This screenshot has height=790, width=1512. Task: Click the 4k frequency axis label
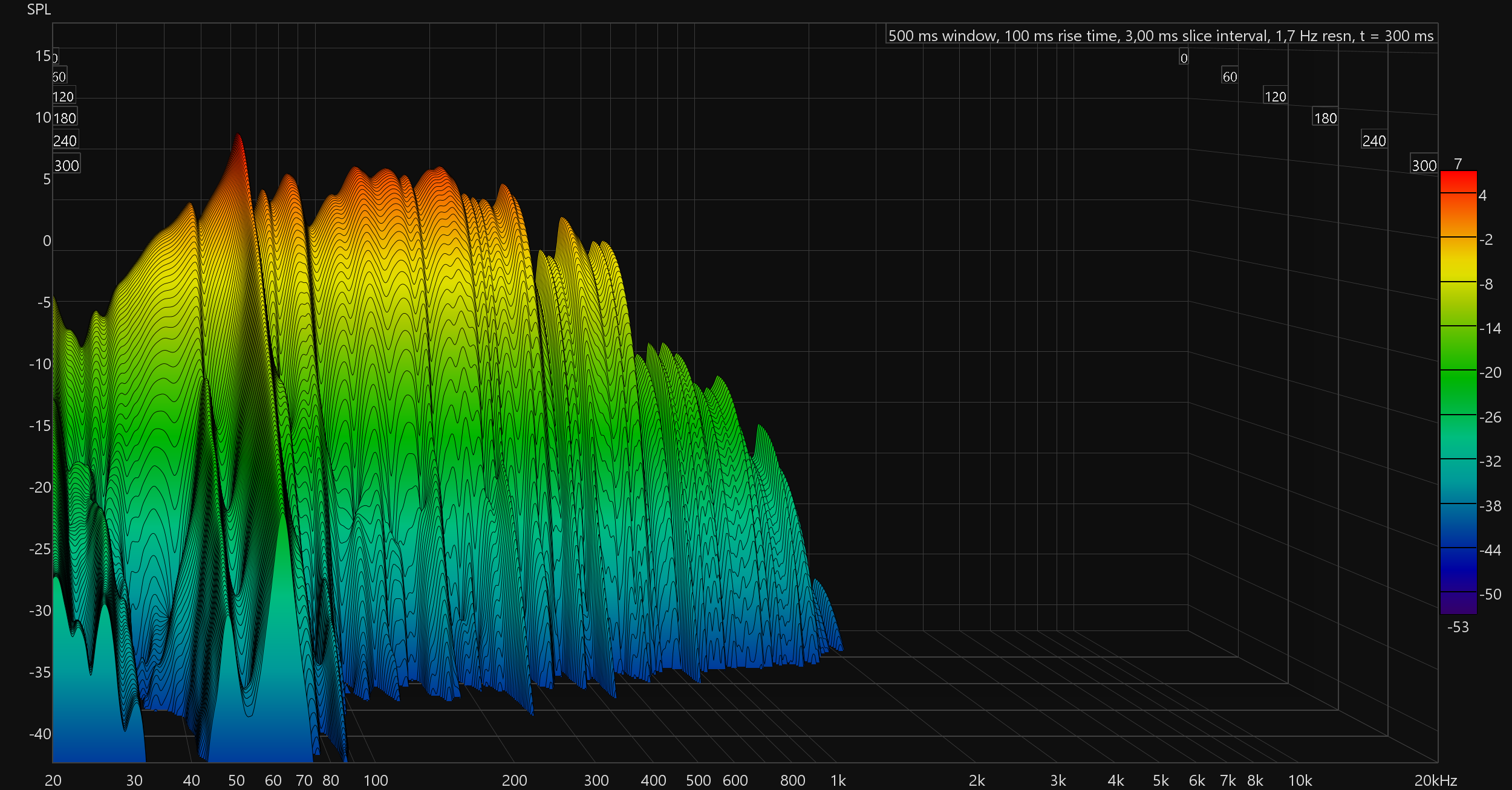pos(1116,780)
